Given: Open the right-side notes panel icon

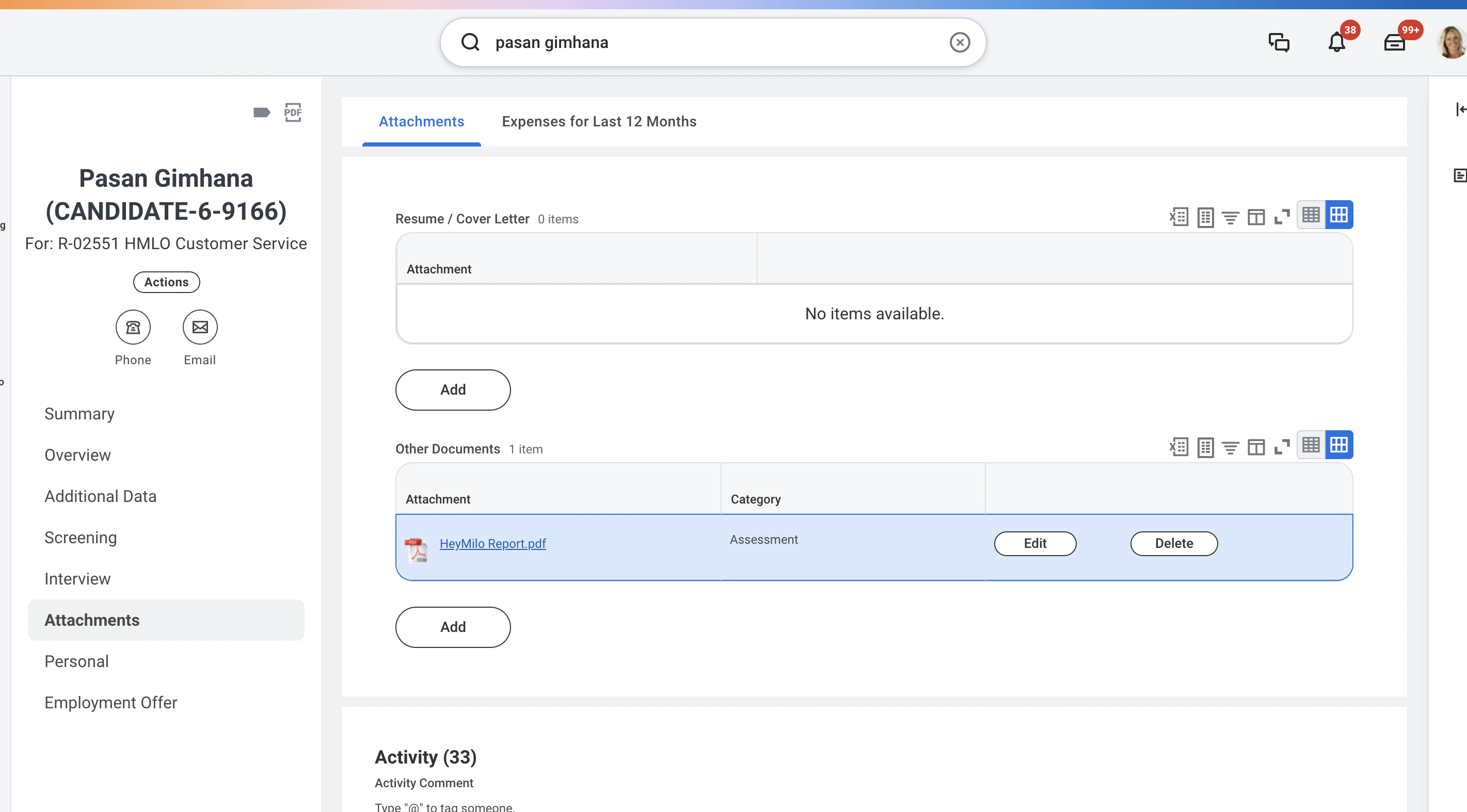Looking at the screenshot, I should (x=1460, y=175).
